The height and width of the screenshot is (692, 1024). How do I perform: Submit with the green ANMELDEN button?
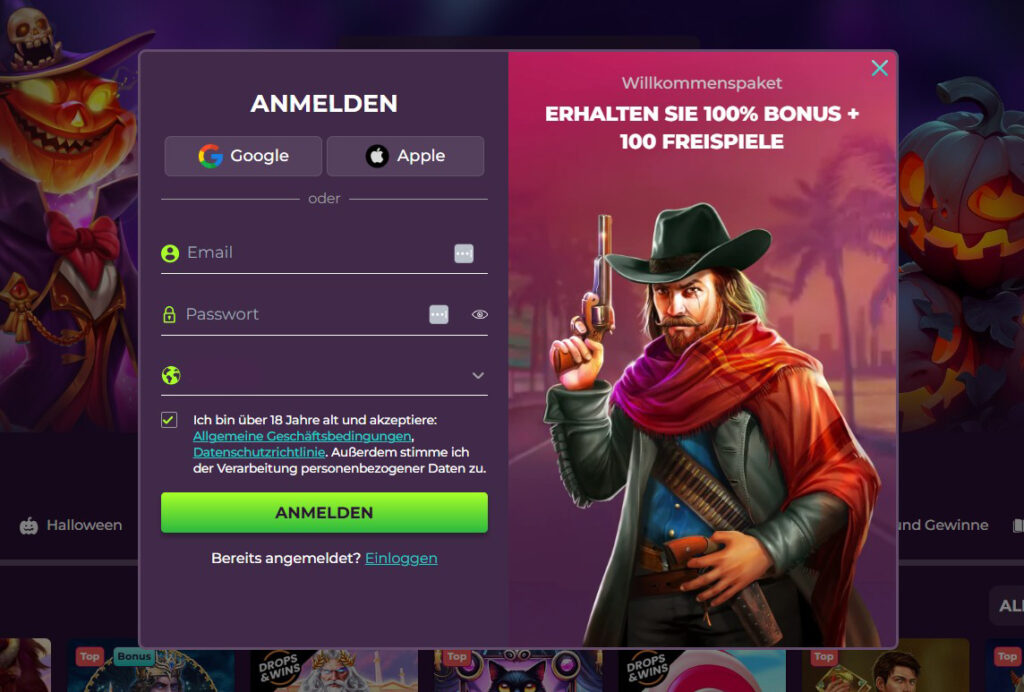click(324, 512)
